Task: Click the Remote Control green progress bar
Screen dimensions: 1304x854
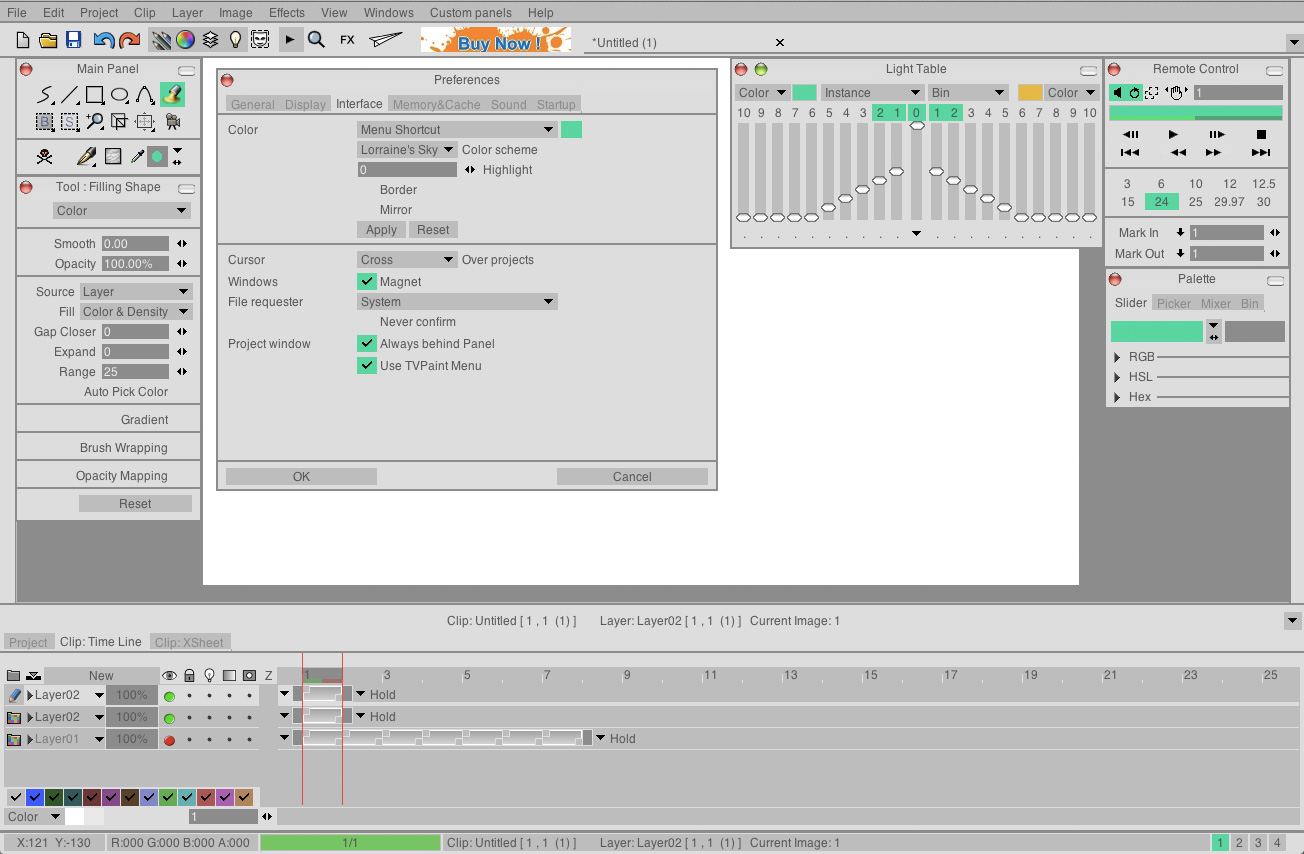Action: pos(1196,113)
